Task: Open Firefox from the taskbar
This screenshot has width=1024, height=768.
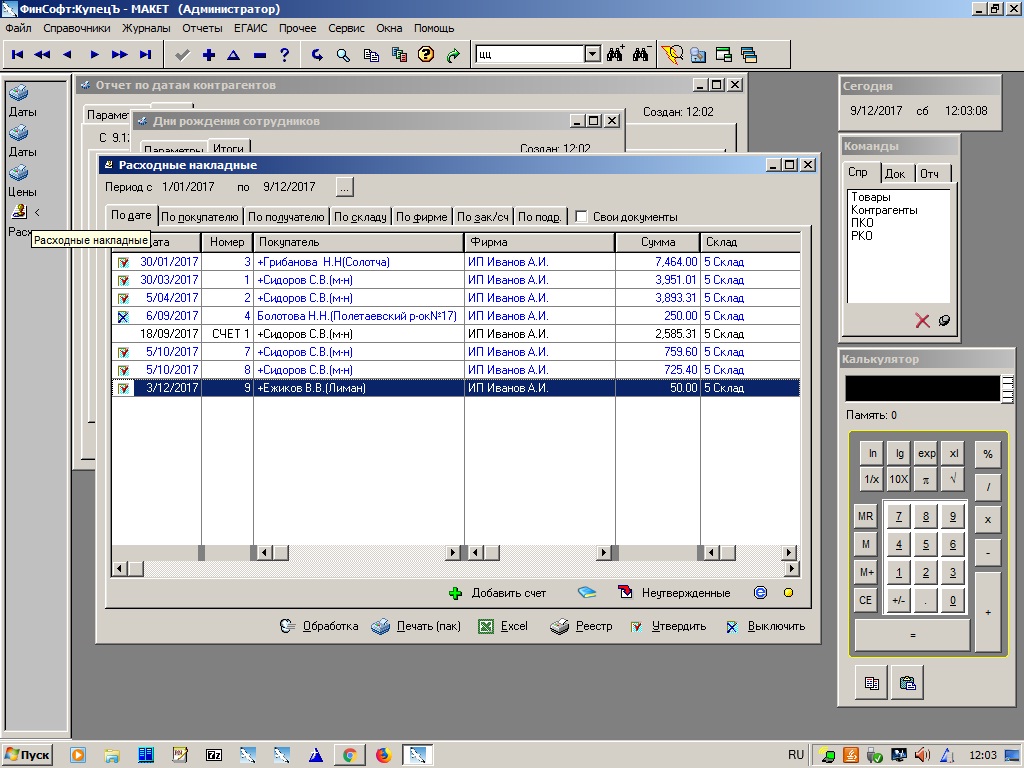Action: click(383, 755)
